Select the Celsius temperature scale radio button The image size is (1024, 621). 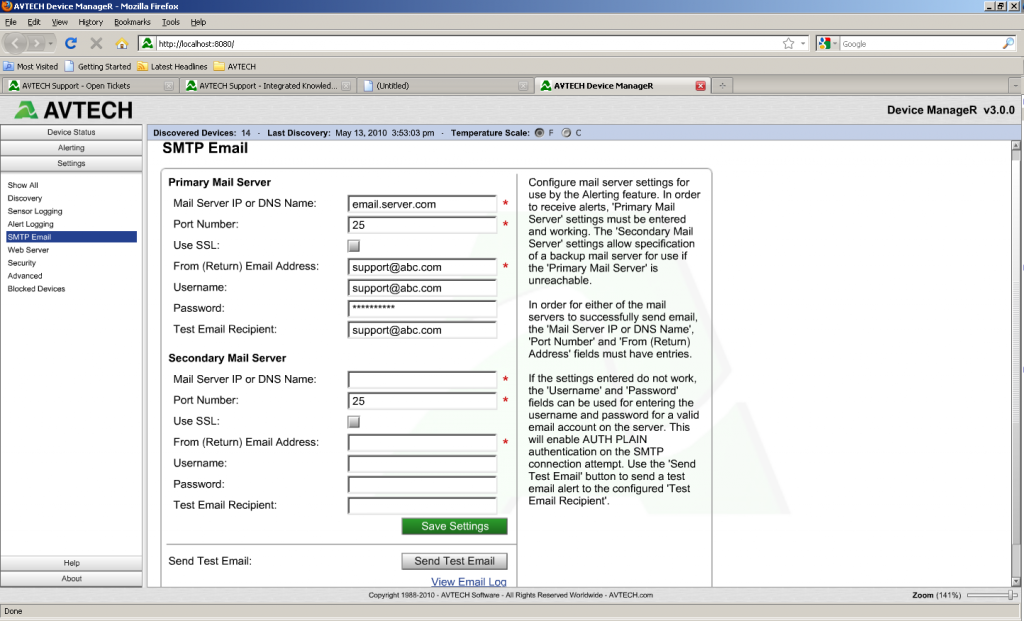click(x=566, y=132)
